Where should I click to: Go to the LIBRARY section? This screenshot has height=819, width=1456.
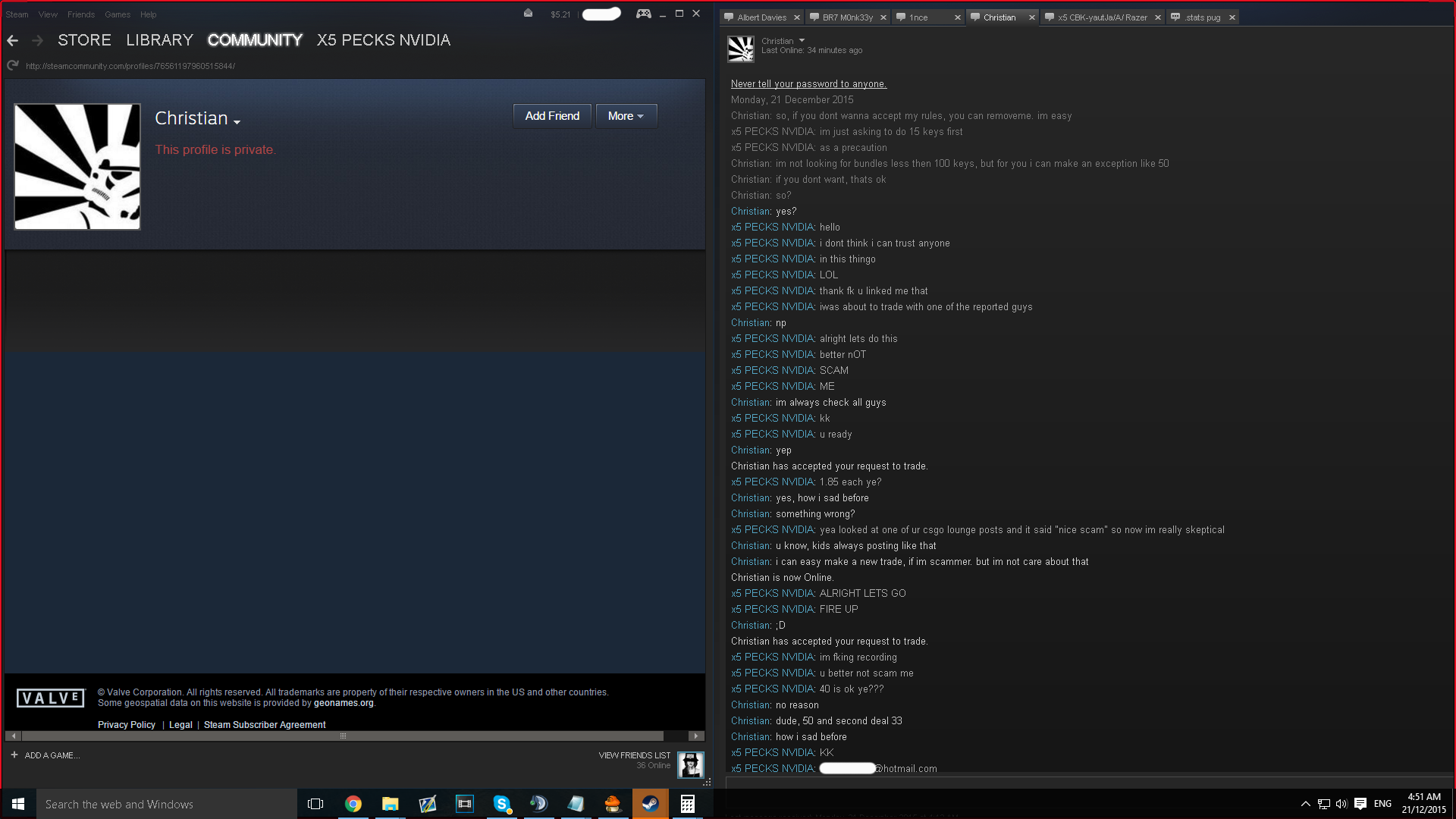click(159, 40)
